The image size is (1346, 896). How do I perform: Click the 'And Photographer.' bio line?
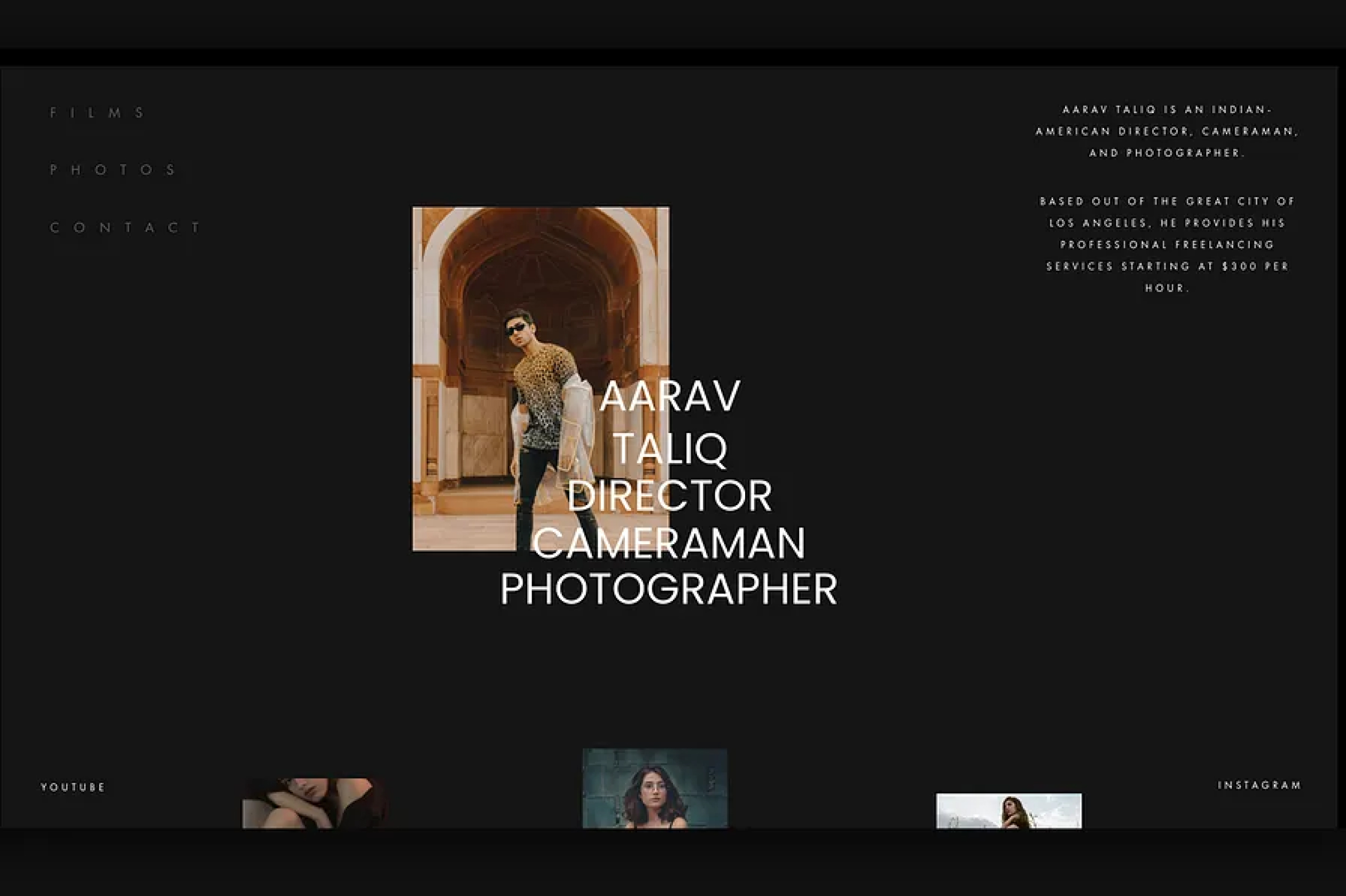[1166, 153]
